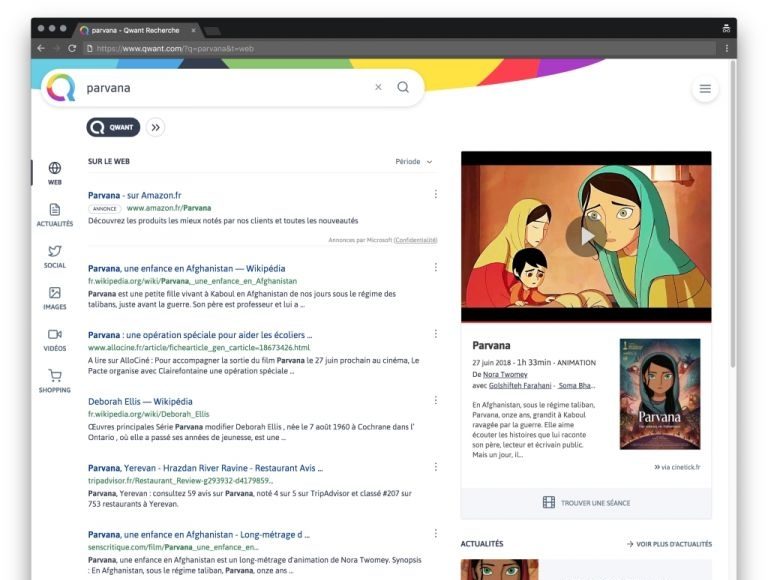Follow the 'via cinetick.fr' source link
Viewport: 768px width, 580px height.
point(677,467)
